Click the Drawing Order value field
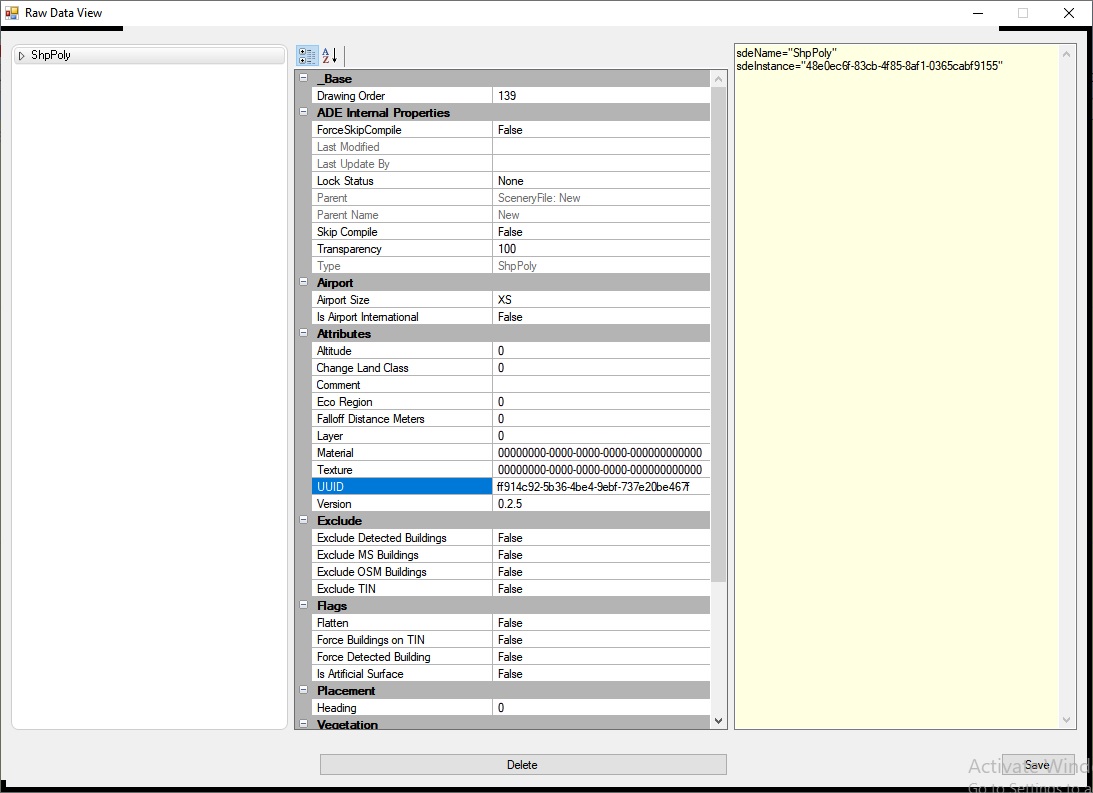 [x=600, y=96]
